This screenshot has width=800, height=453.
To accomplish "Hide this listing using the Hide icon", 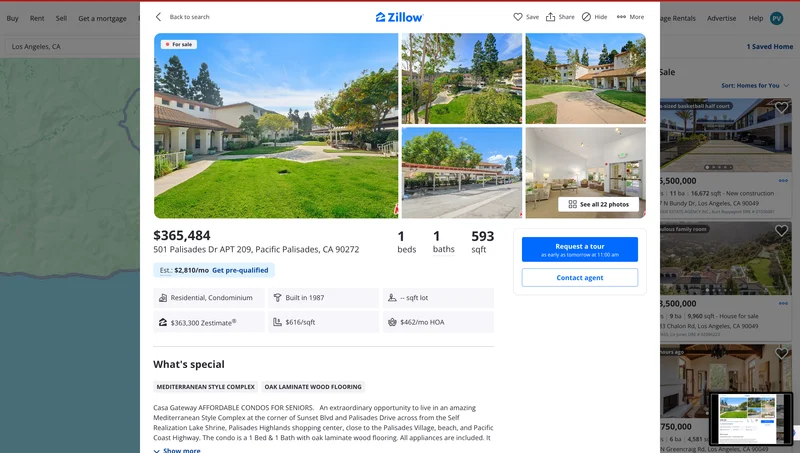I will (x=586, y=17).
